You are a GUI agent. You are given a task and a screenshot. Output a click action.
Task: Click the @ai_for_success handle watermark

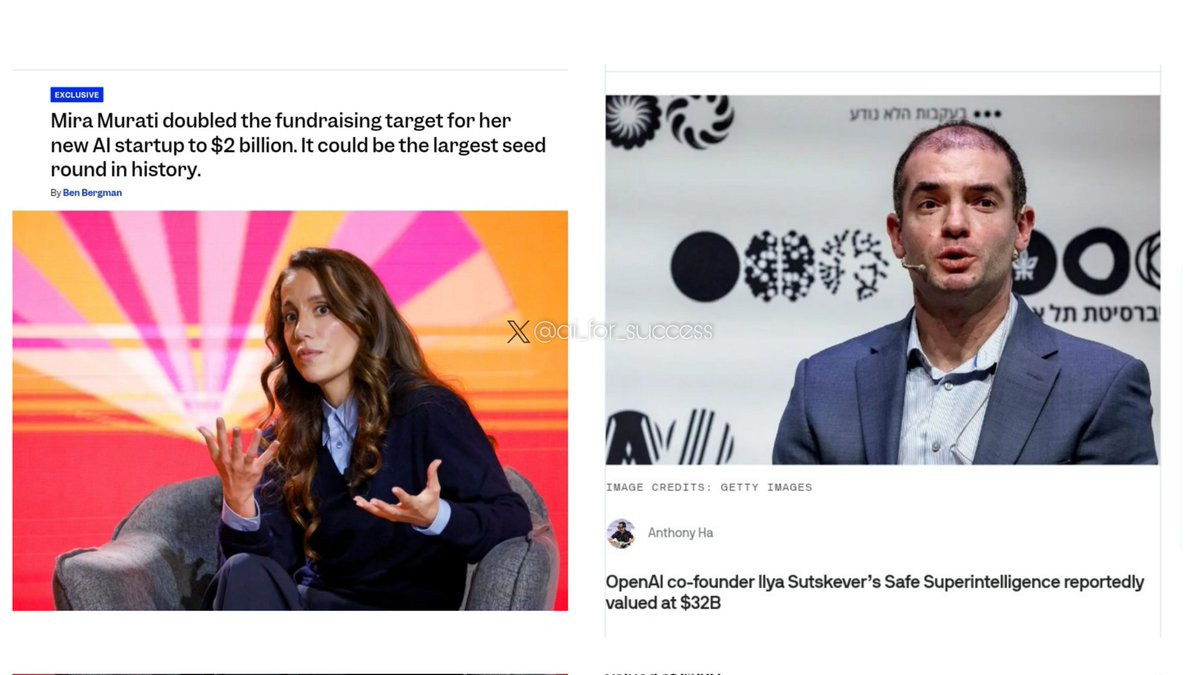623,331
